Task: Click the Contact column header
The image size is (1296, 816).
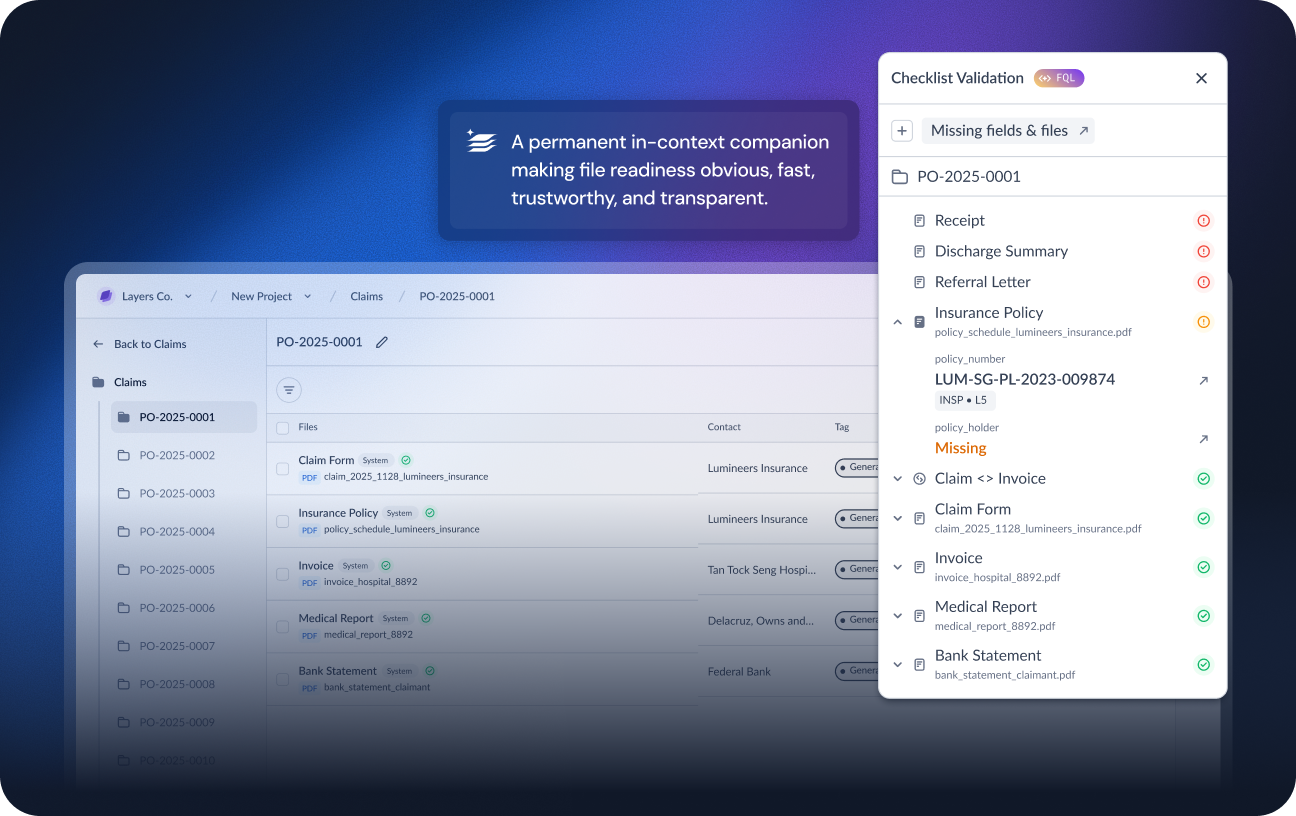Action: 724,427
